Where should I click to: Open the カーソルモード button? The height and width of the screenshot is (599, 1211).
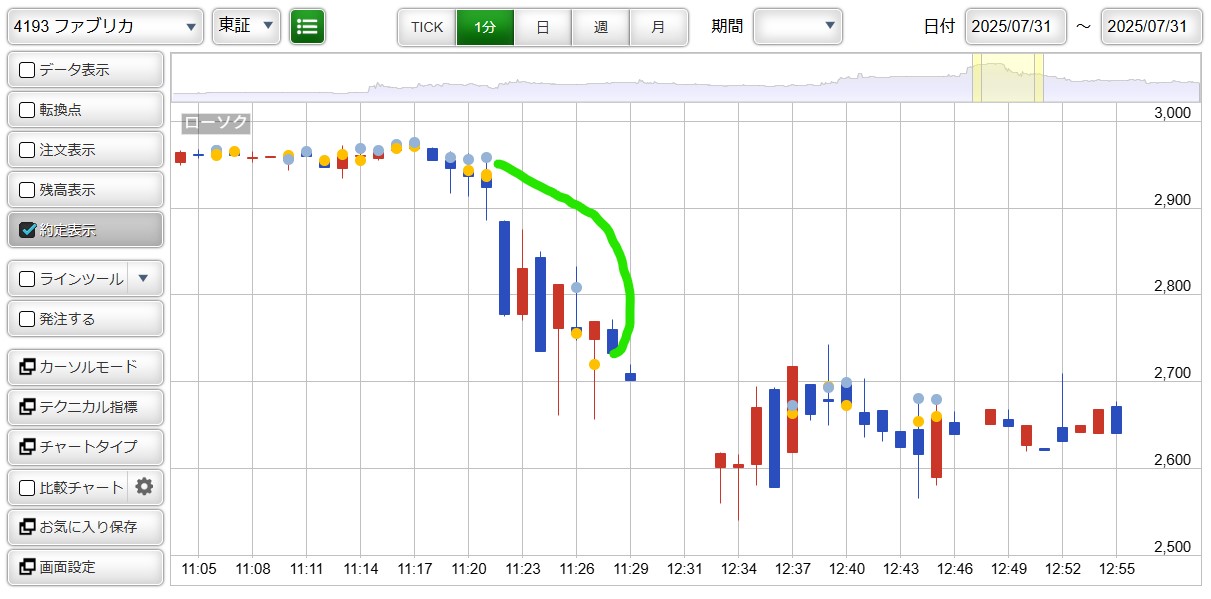[x=85, y=367]
